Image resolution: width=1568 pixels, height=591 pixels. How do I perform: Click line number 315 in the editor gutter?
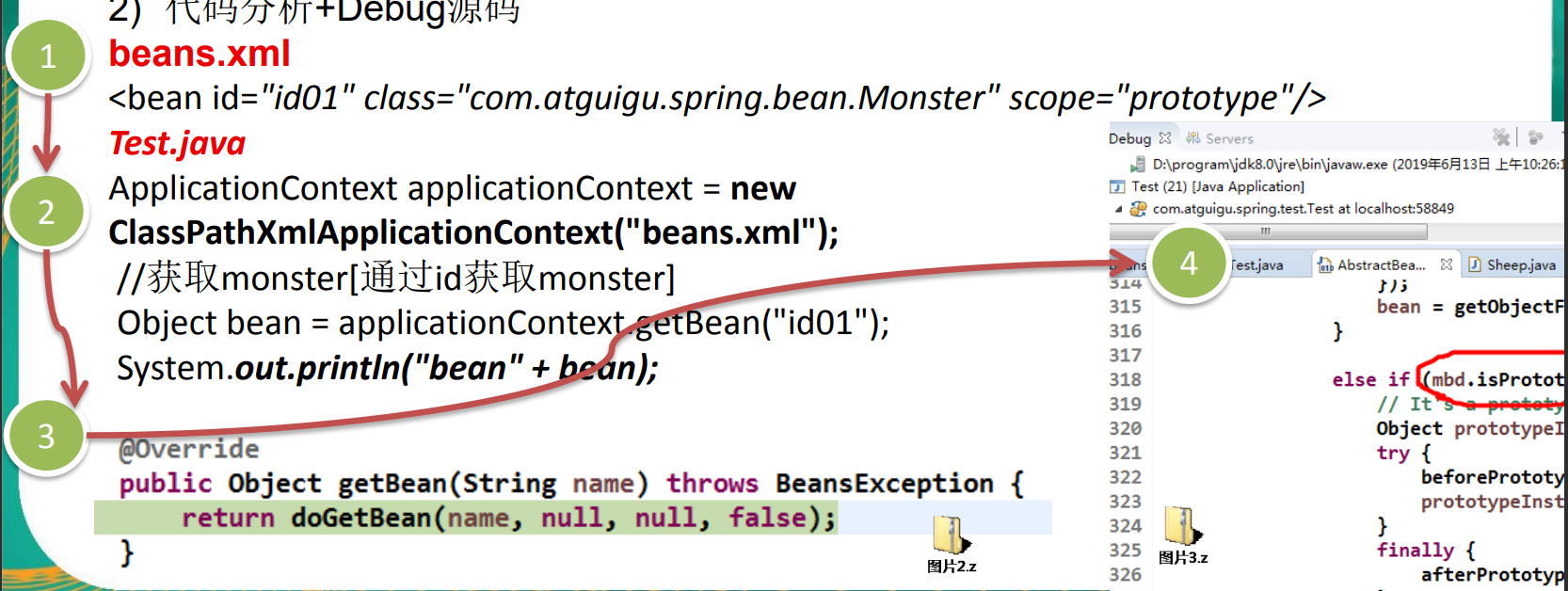(1125, 306)
